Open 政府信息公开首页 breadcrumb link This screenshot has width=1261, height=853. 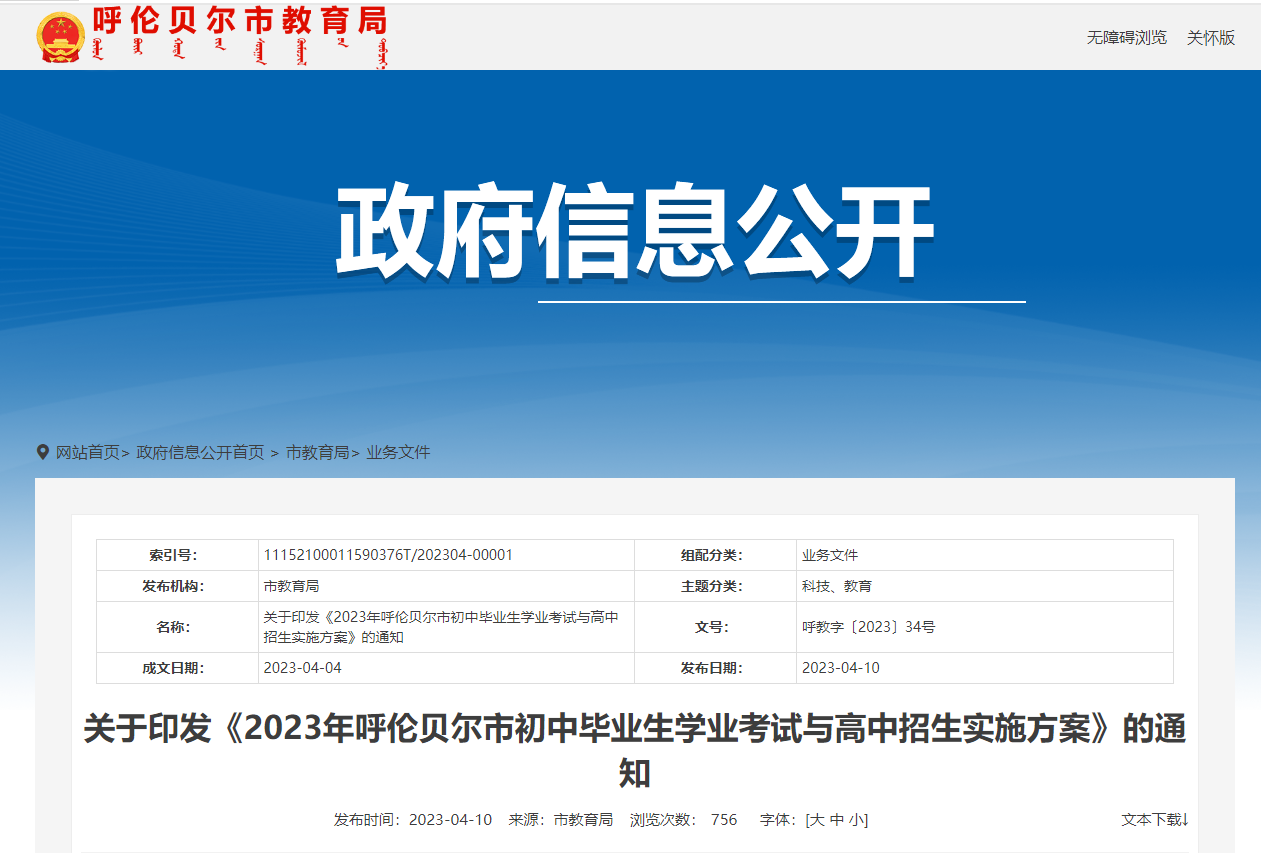click(x=200, y=452)
